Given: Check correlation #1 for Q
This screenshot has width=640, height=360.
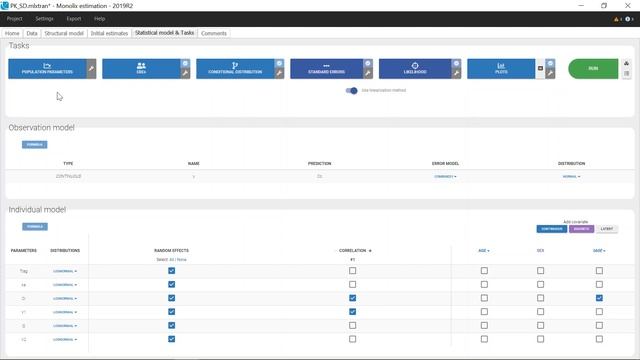Looking at the screenshot, I should [353, 325].
